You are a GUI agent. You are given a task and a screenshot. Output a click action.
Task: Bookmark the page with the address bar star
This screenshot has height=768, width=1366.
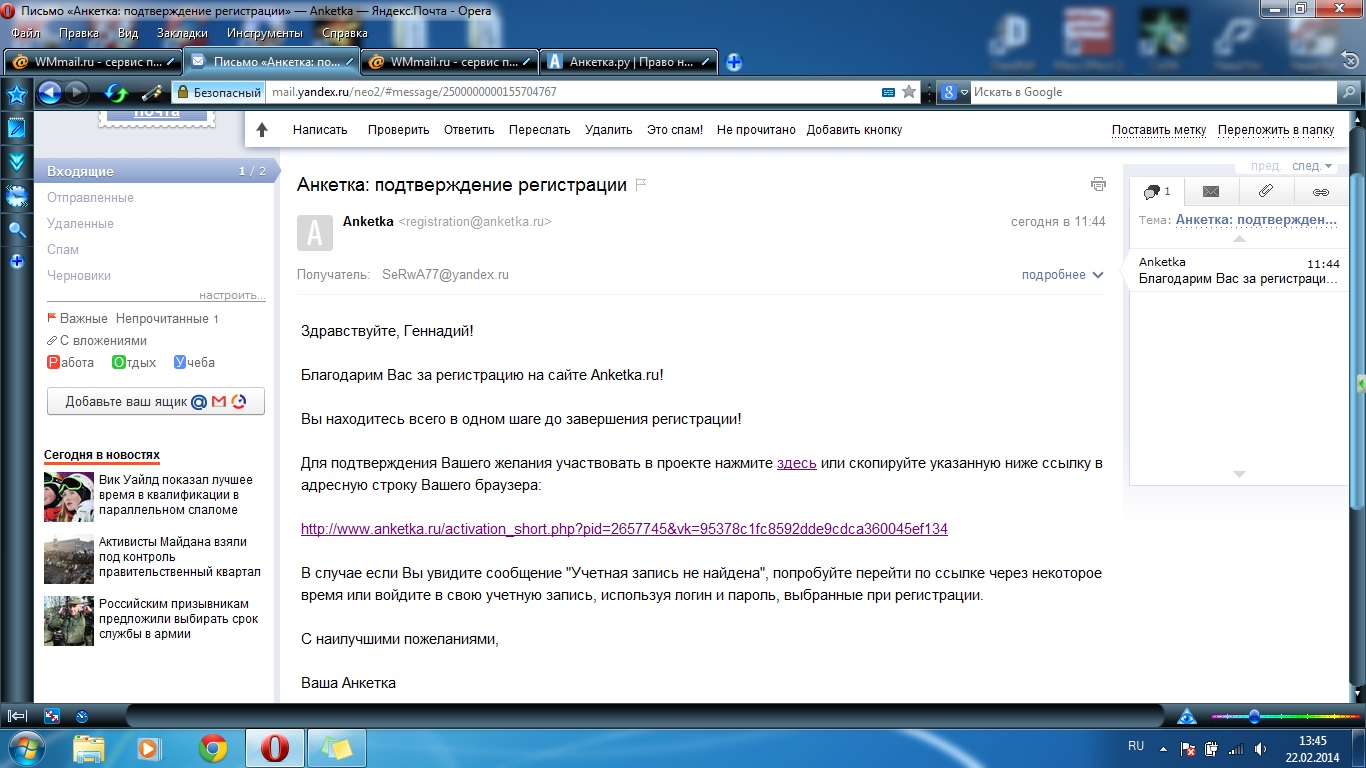909,92
